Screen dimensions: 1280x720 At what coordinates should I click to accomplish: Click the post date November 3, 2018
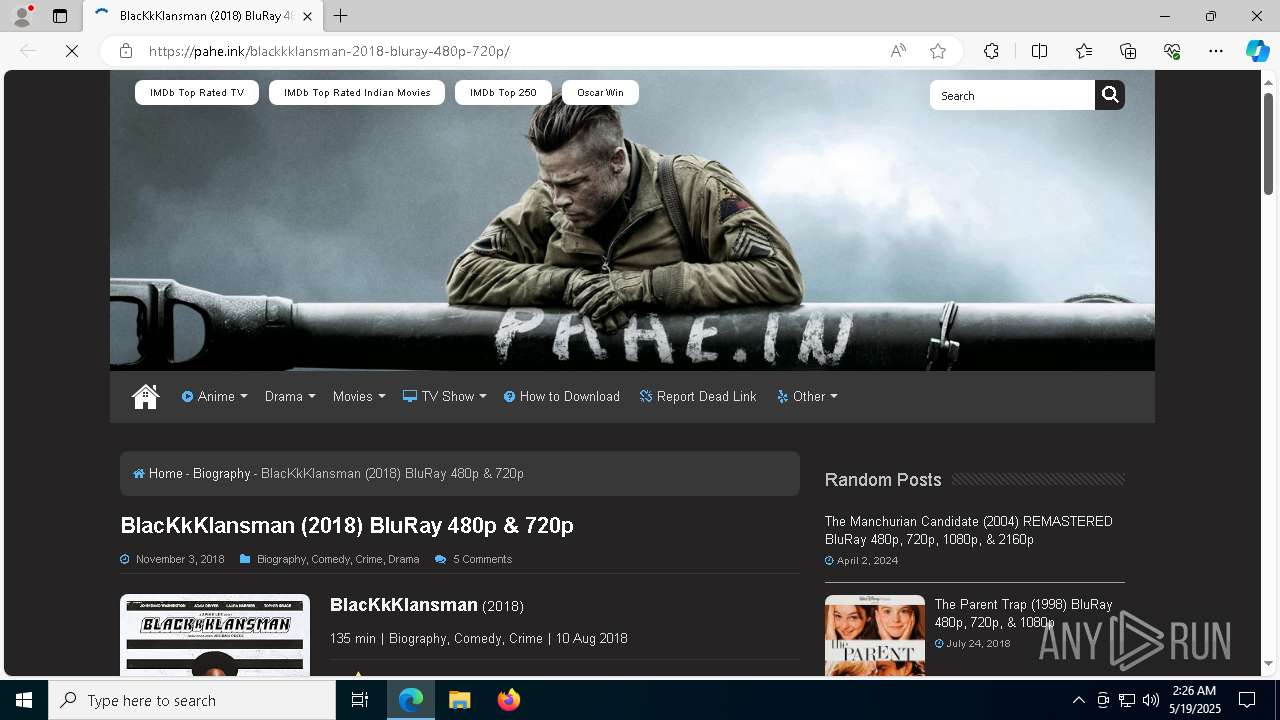coord(180,559)
